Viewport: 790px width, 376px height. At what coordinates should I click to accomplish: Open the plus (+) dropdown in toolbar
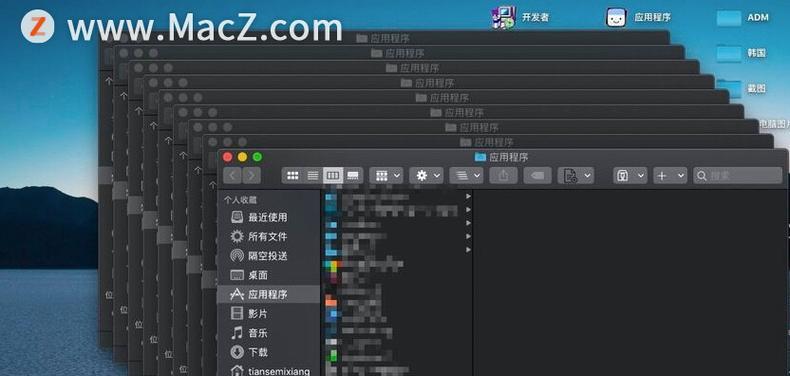click(x=670, y=175)
